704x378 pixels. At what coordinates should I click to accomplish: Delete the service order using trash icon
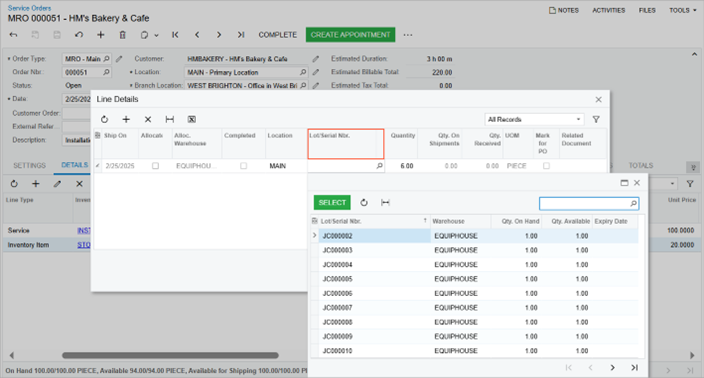tap(123, 35)
